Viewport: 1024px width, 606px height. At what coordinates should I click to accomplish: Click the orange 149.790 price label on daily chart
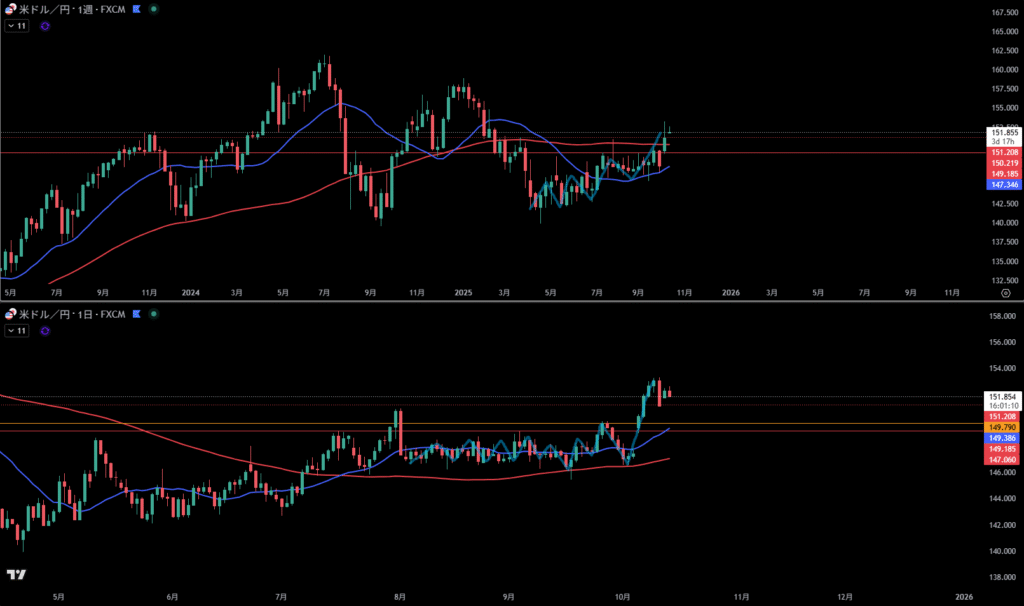point(1003,427)
